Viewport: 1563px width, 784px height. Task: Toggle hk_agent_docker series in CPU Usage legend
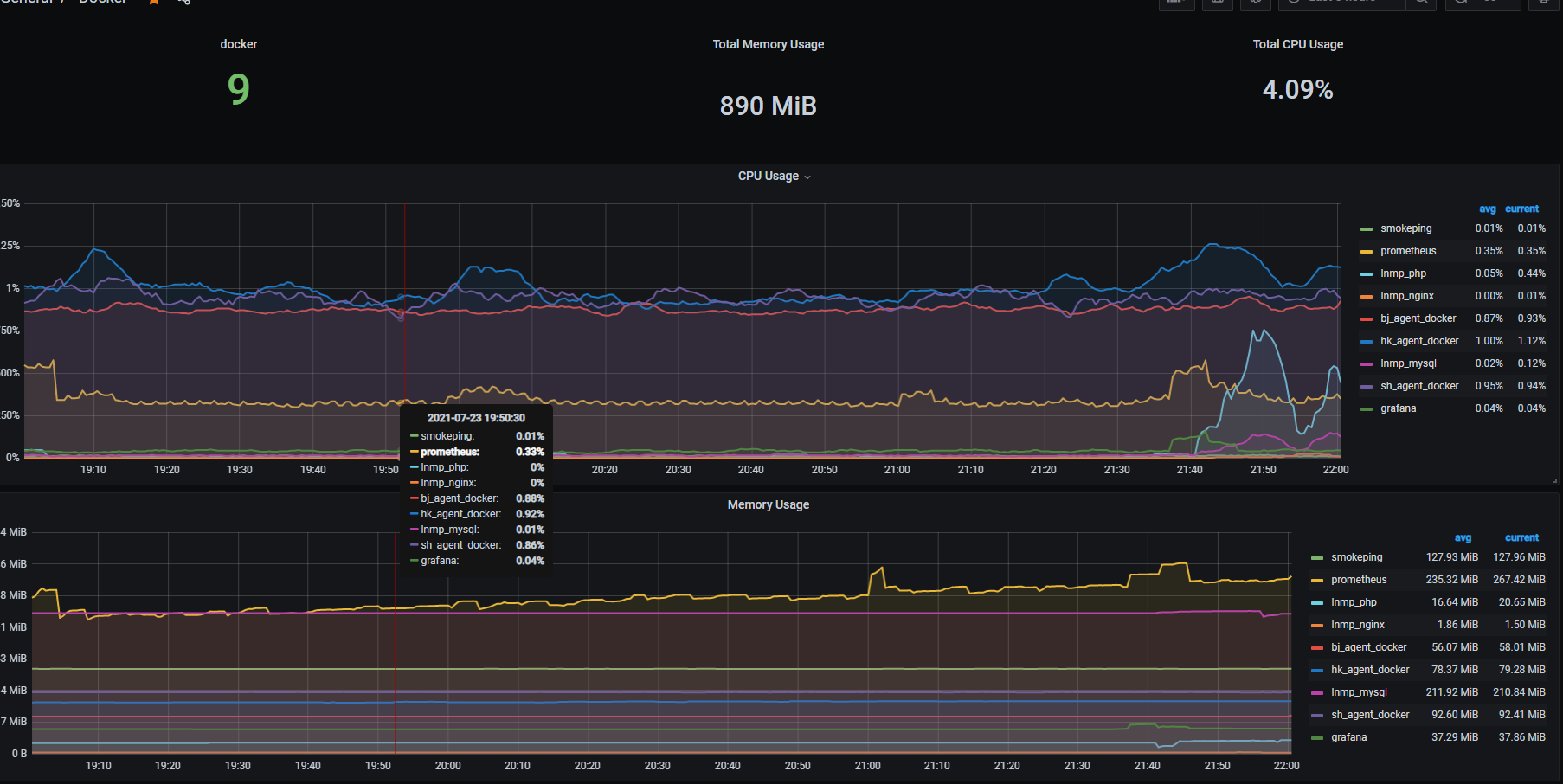pyautogui.click(x=1419, y=341)
